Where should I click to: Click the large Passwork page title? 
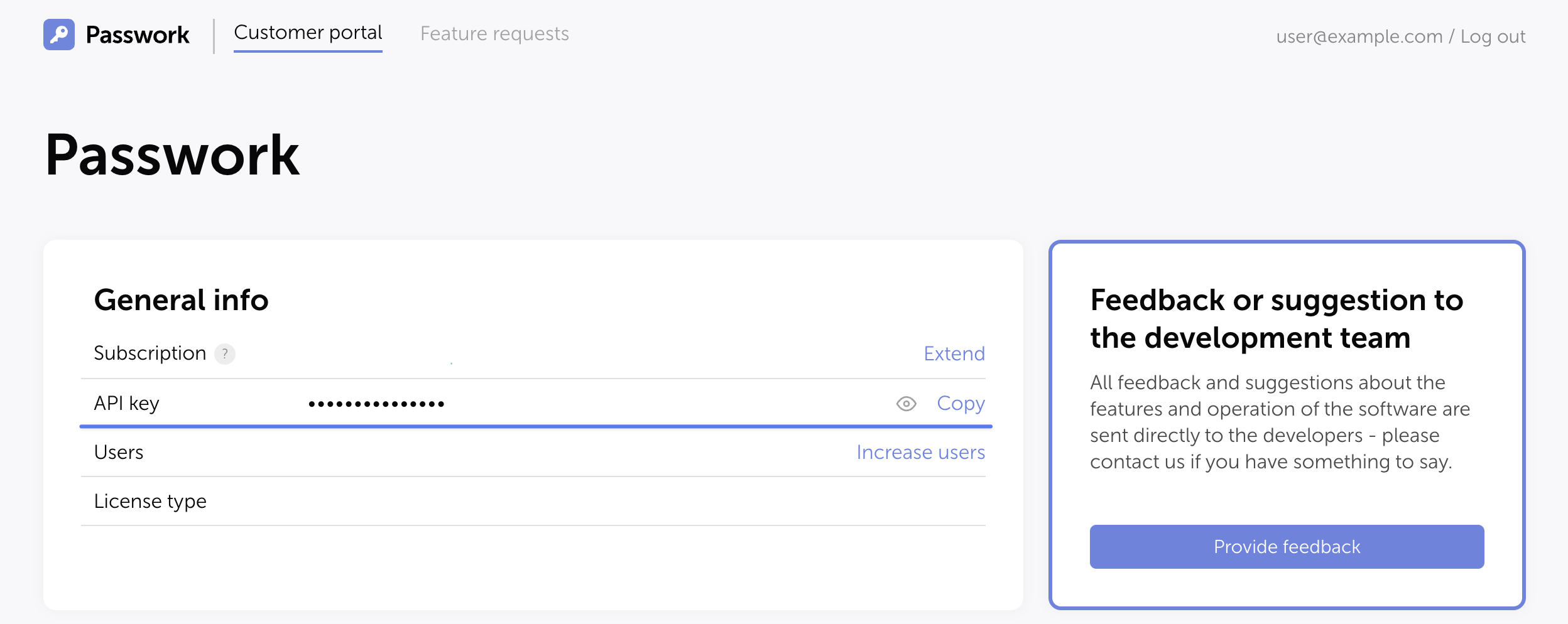(172, 154)
